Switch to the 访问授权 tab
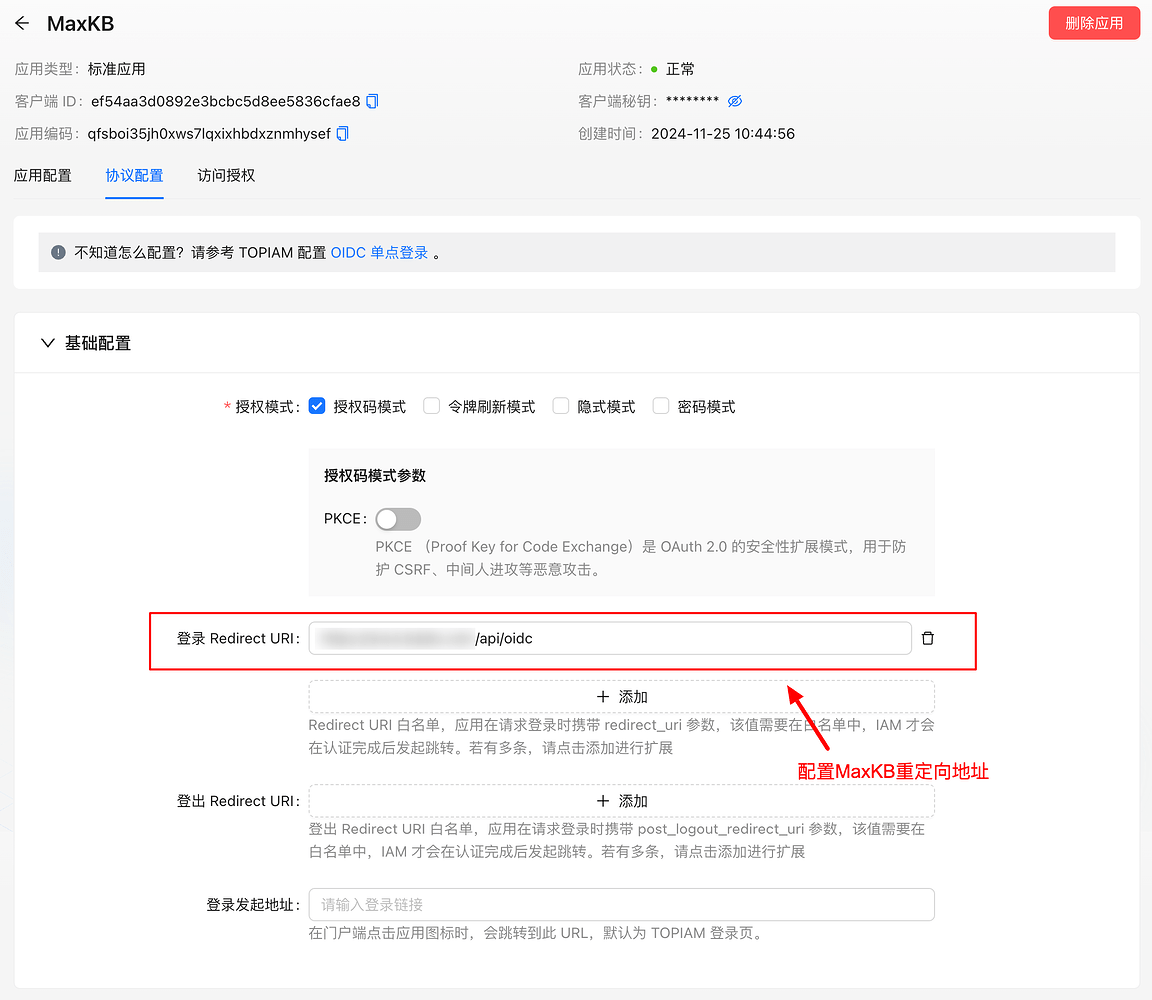The width and height of the screenshot is (1152, 1000). pyautogui.click(x=225, y=175)
